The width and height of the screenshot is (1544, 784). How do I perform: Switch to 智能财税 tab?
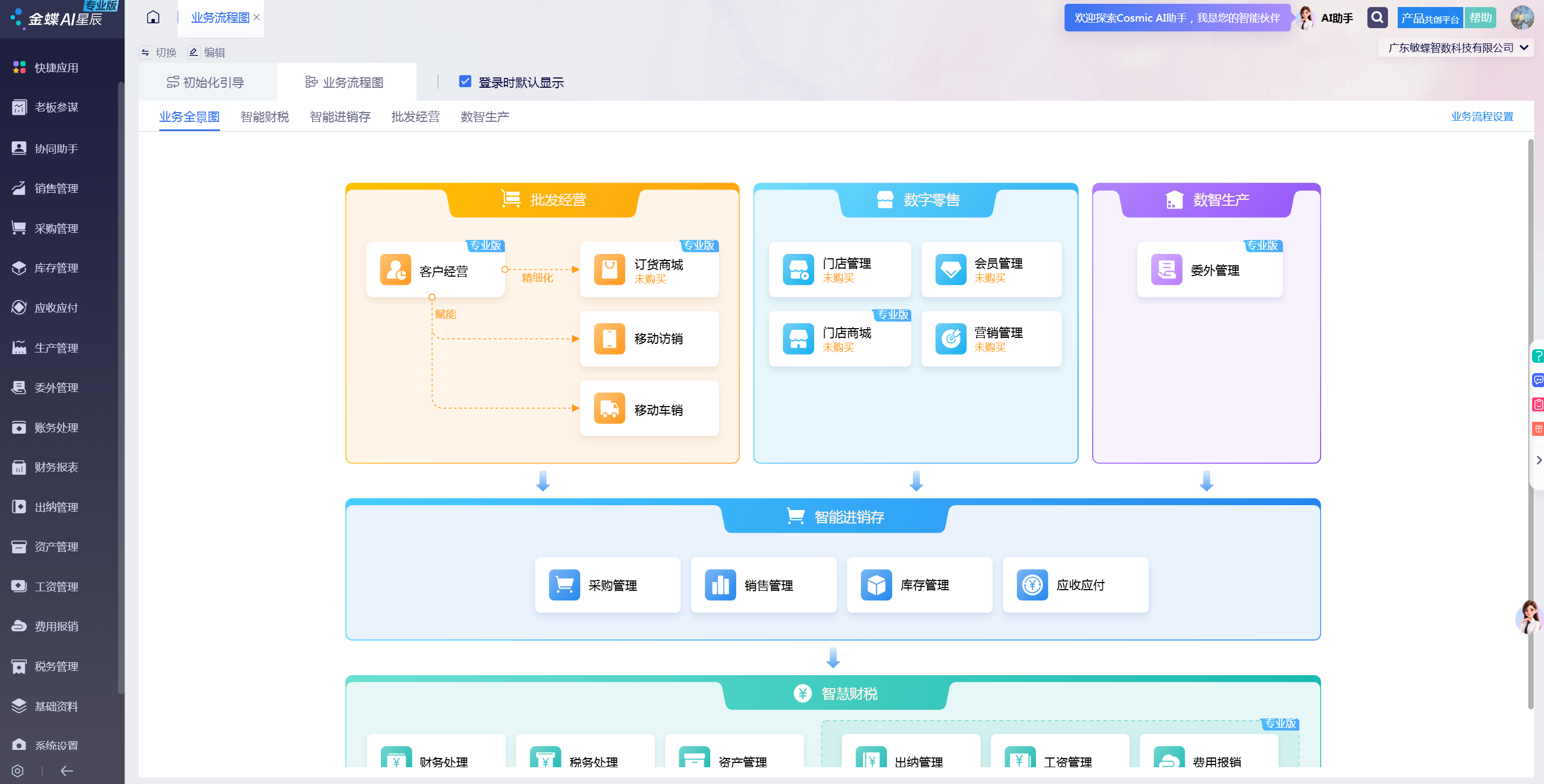(264, 116)
